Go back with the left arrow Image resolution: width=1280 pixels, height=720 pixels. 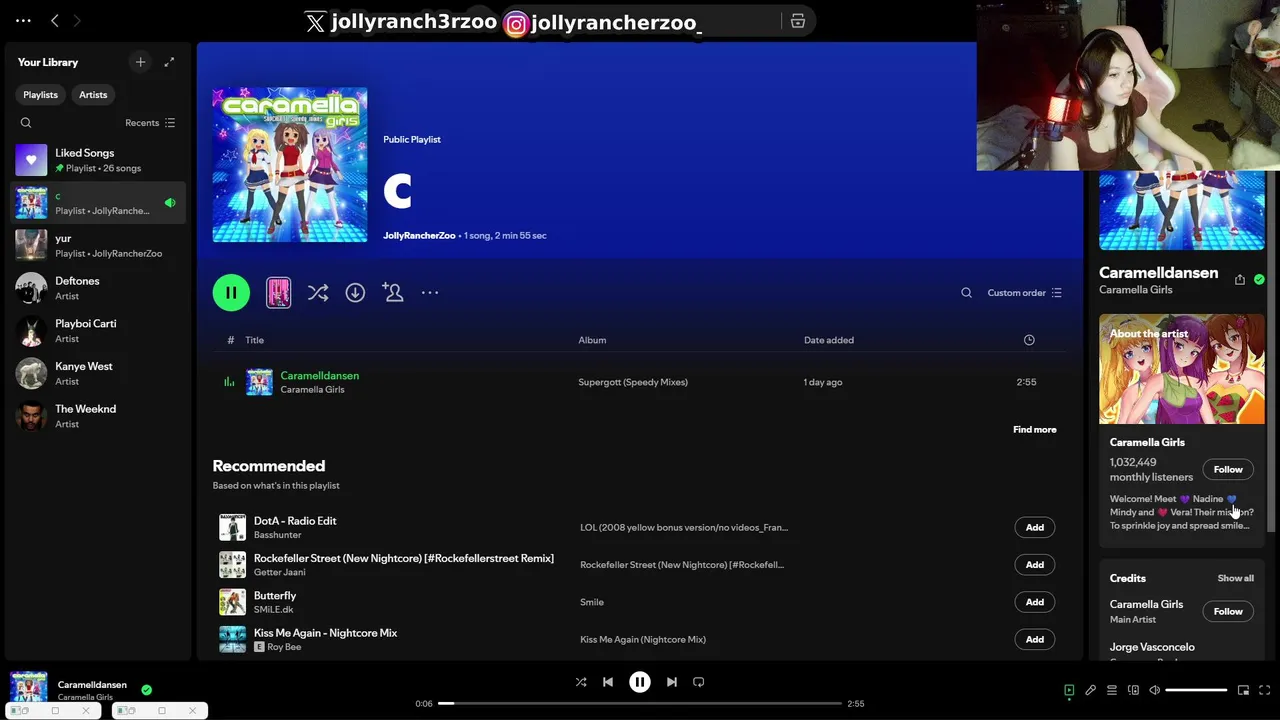coord(55,20)
